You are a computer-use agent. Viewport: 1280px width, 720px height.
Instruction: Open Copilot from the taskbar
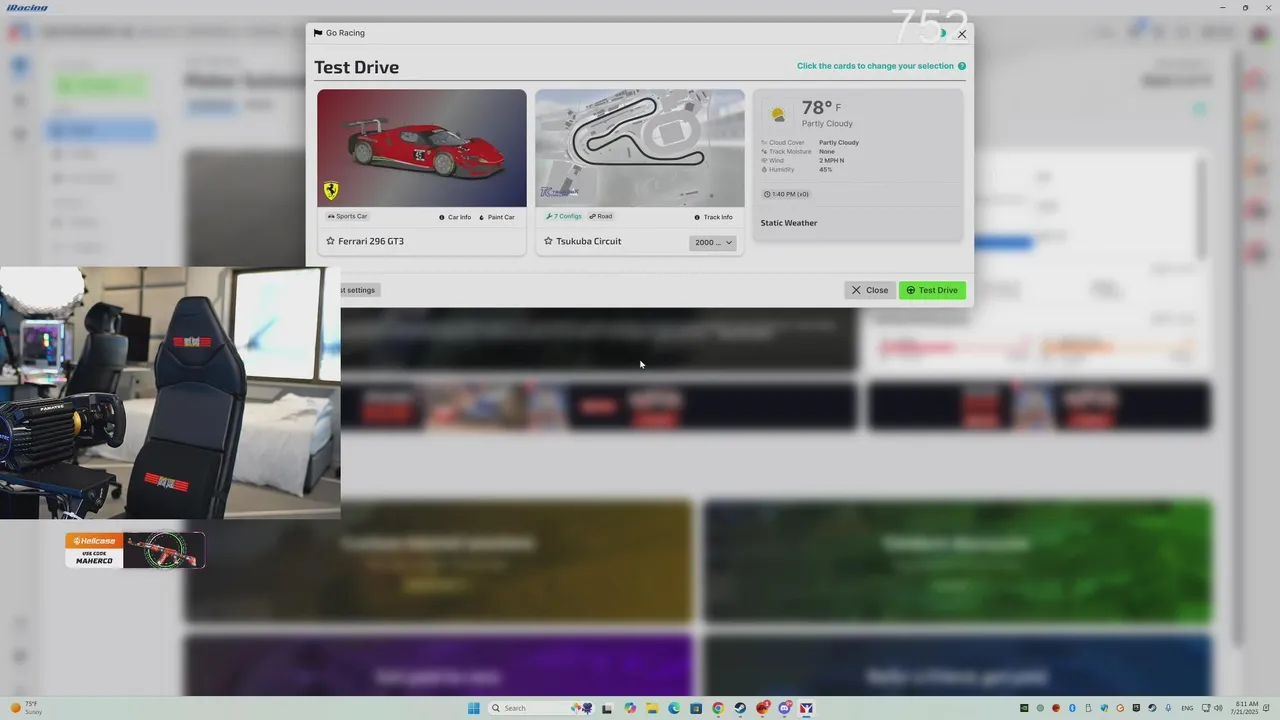click(630, 708)
